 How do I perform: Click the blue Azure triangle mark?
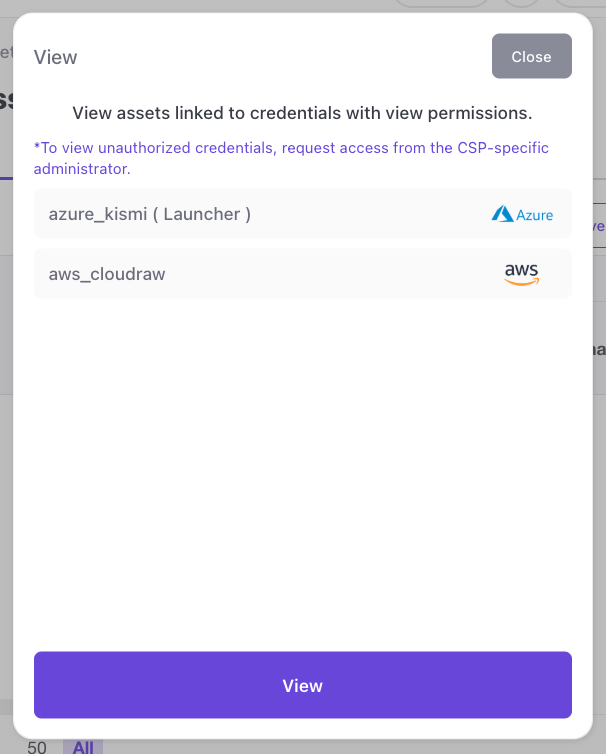click(x=502, y=214)
